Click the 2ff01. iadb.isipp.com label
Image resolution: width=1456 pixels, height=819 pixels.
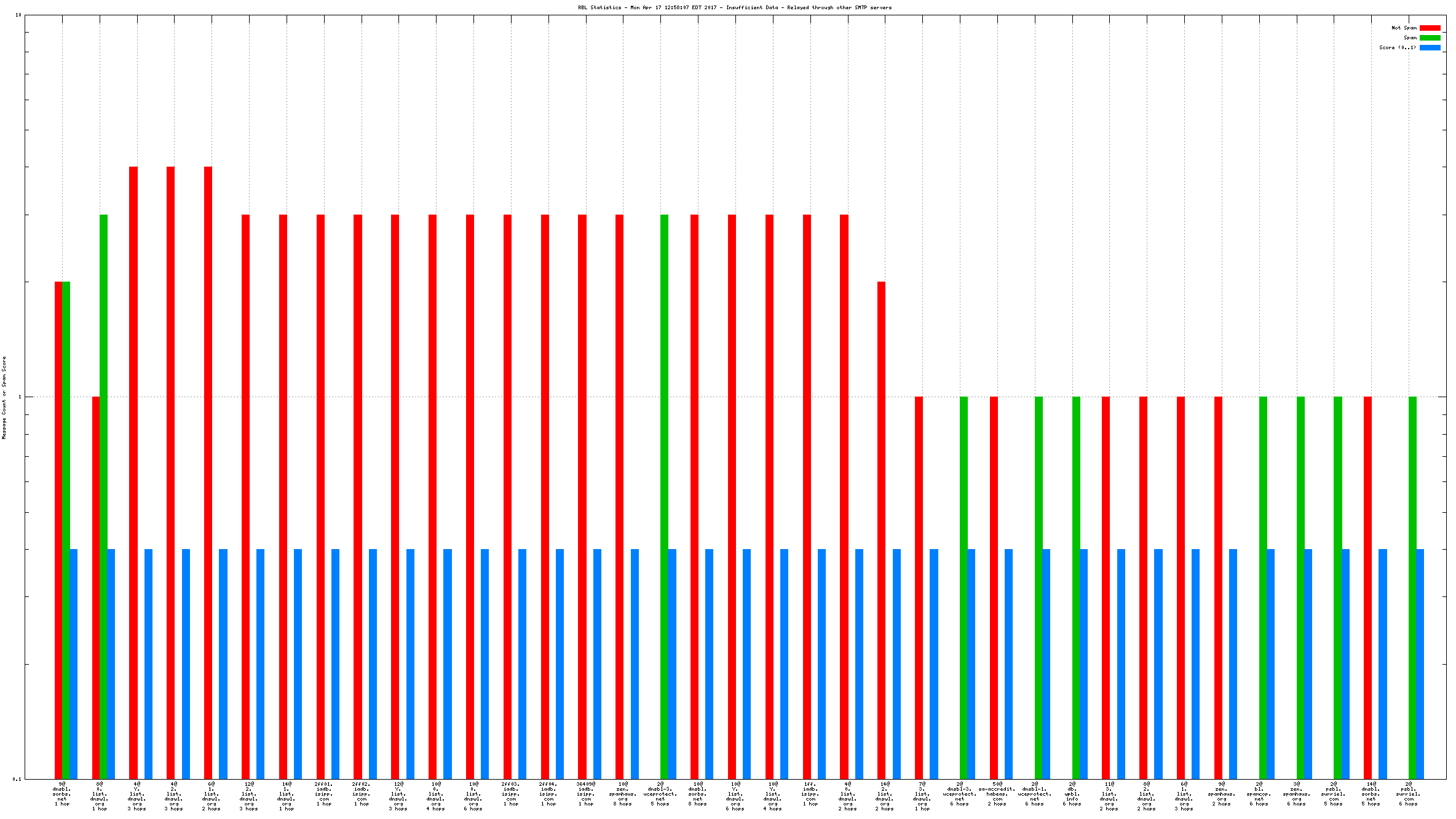tap(323, 794)
